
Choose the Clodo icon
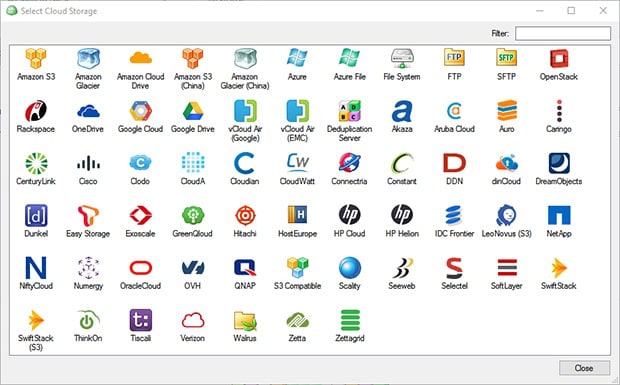140,163
